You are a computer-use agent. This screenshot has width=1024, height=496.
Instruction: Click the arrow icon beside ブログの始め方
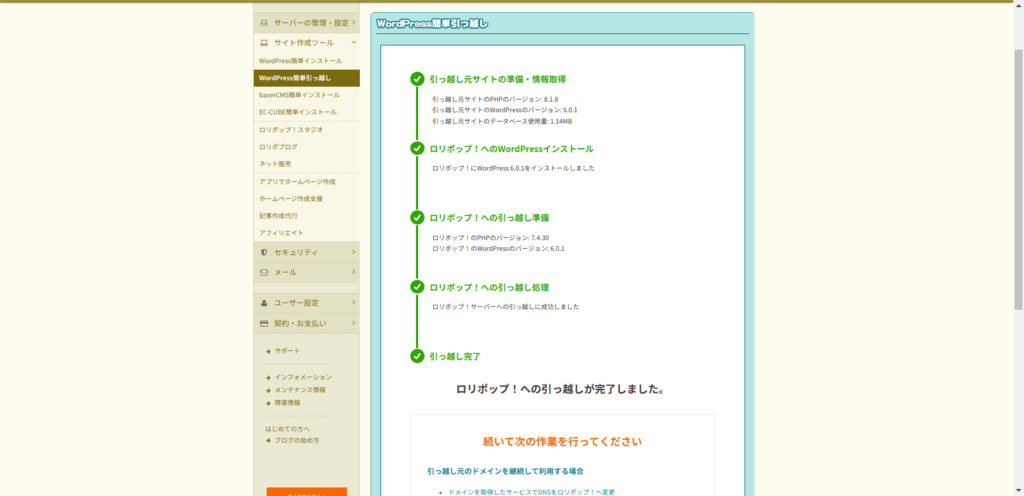[268, 441]
